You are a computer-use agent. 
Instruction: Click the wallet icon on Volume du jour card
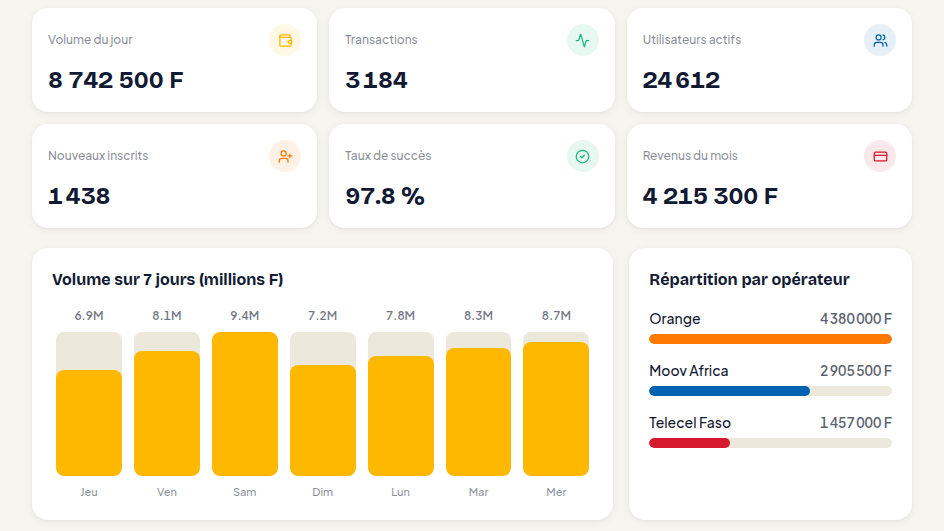coord(285,40)
